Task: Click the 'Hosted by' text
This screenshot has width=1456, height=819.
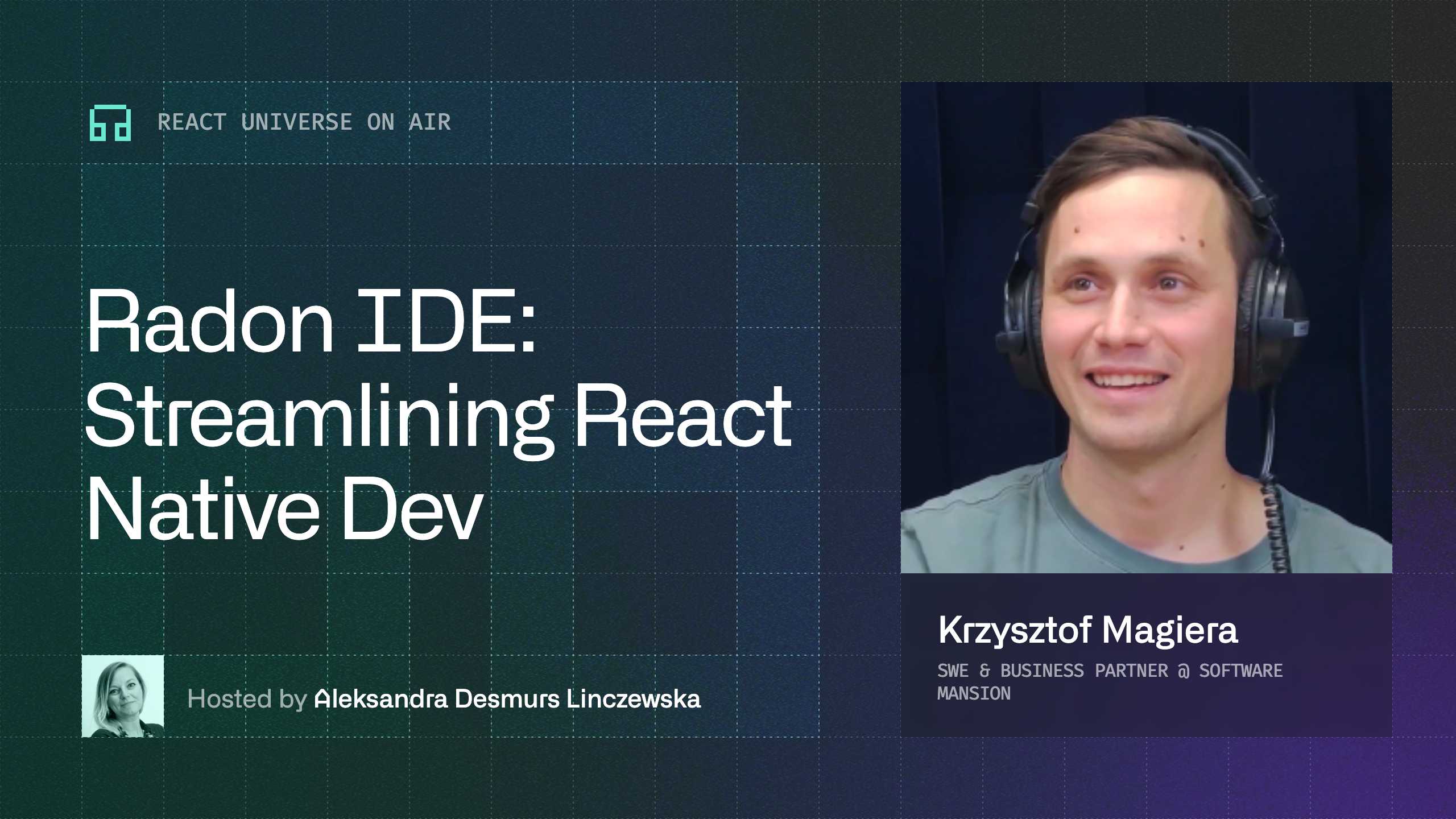Action: tap(247, 699)
